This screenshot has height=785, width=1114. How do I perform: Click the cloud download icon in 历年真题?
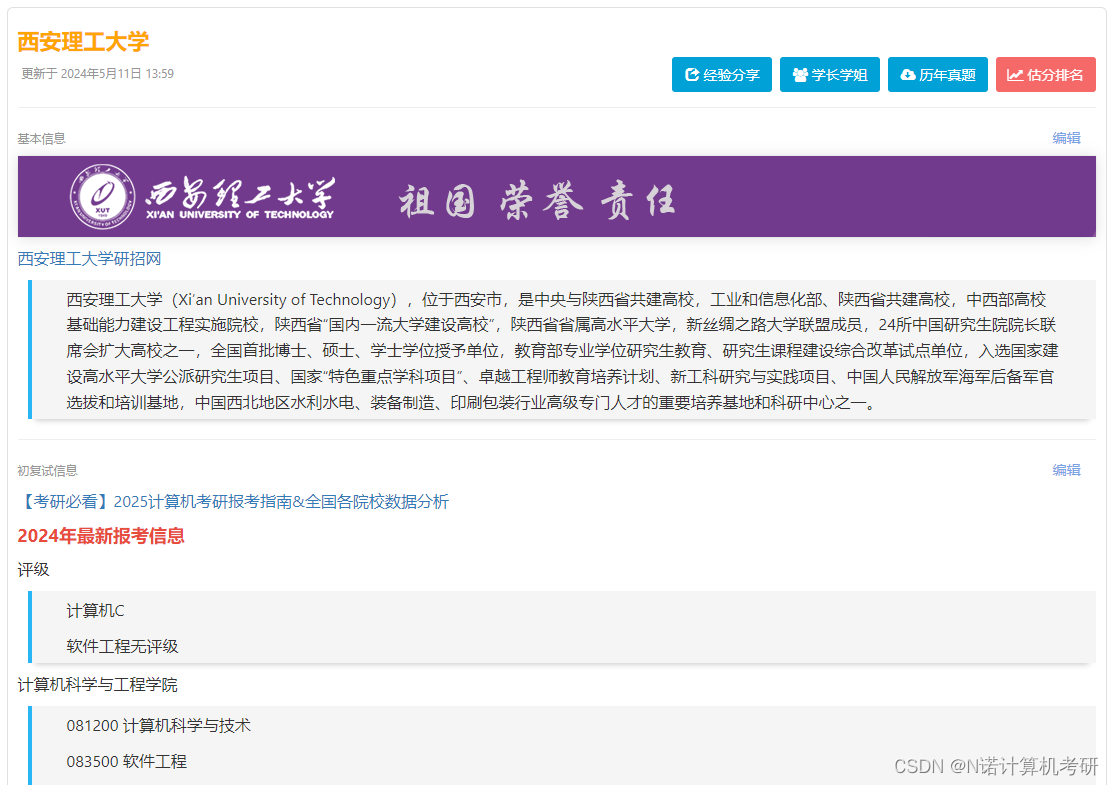(908, 75)
